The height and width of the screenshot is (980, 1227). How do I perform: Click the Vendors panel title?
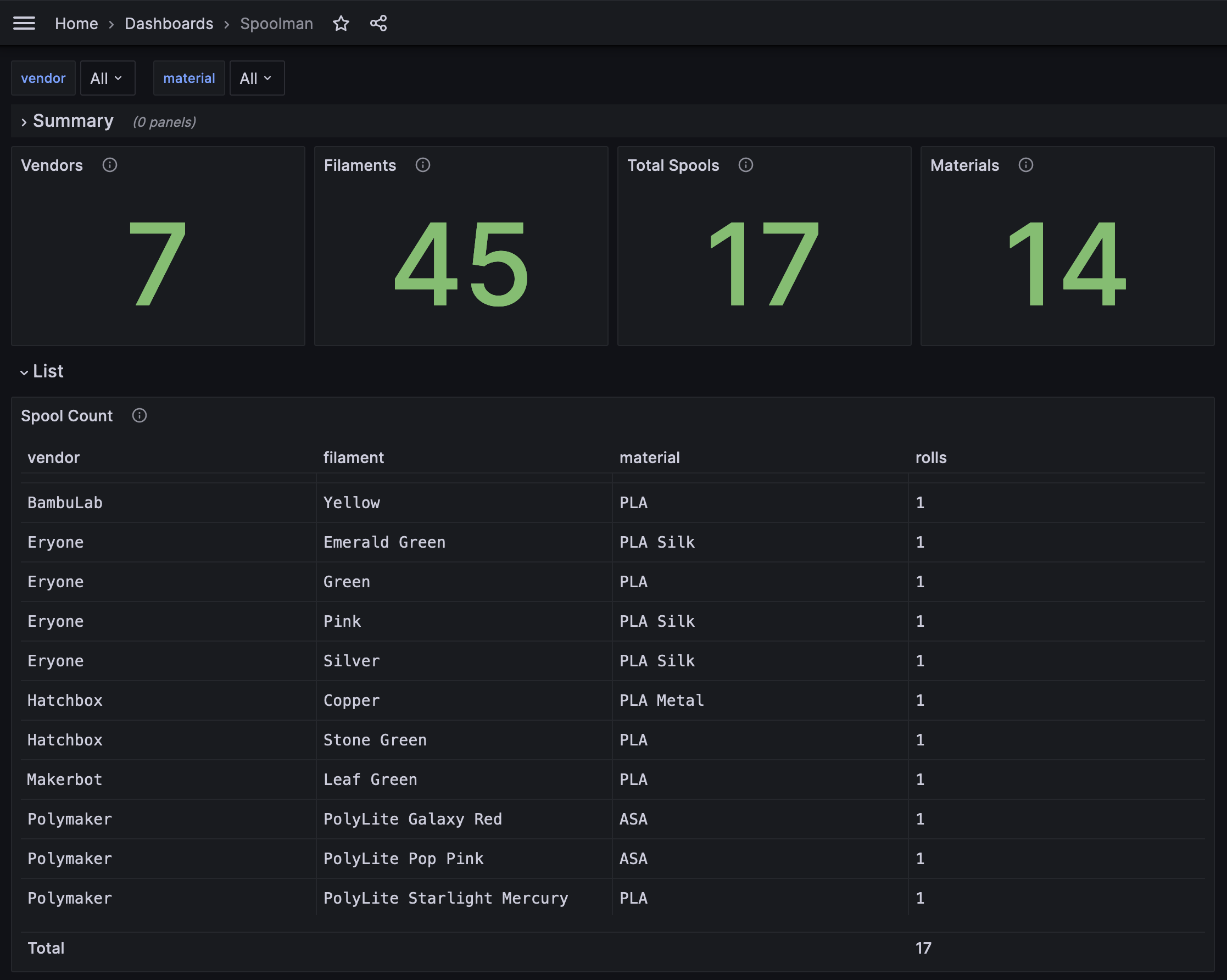point(52,165)
